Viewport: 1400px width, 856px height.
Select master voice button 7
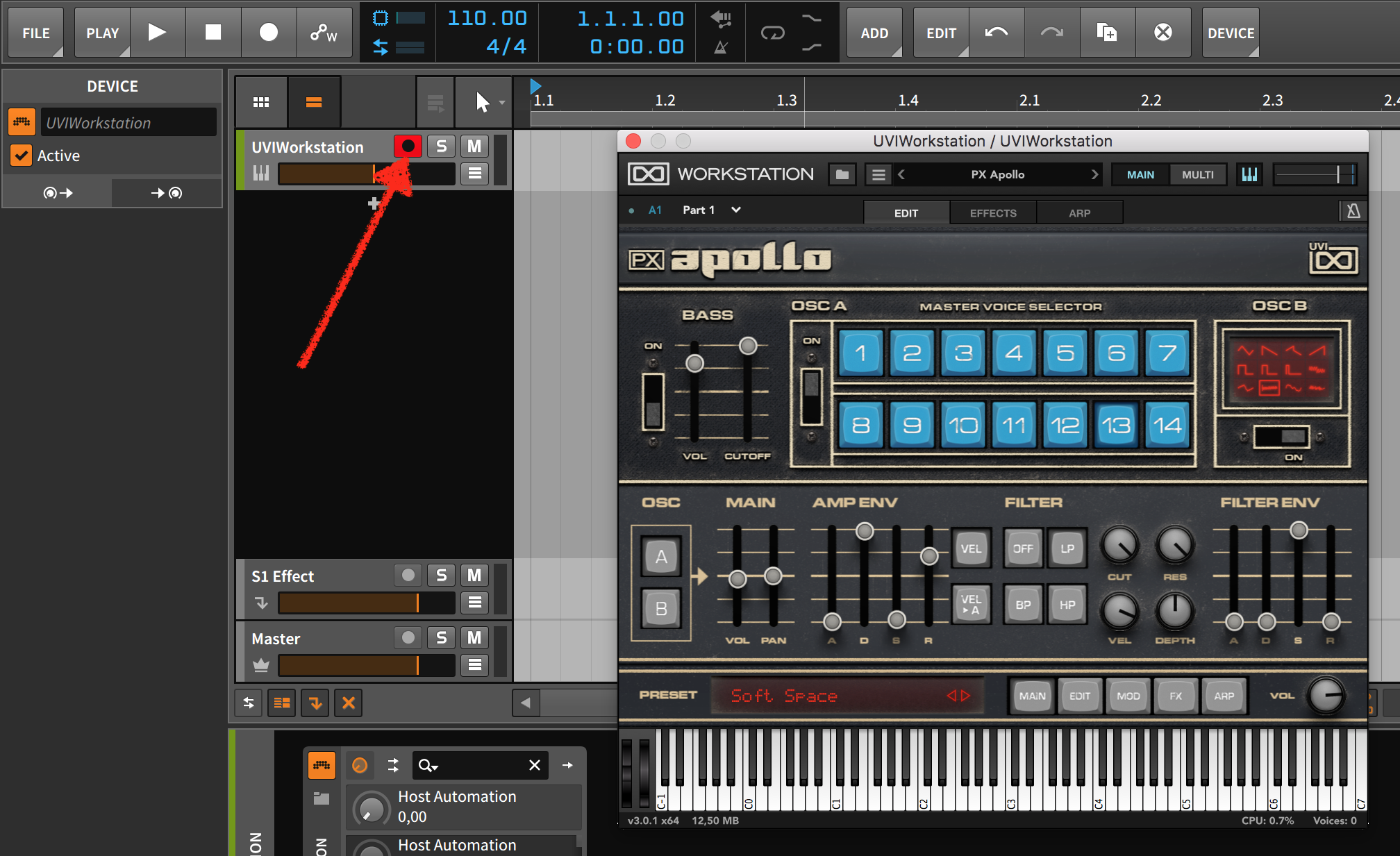click(x=1167, y=353)
